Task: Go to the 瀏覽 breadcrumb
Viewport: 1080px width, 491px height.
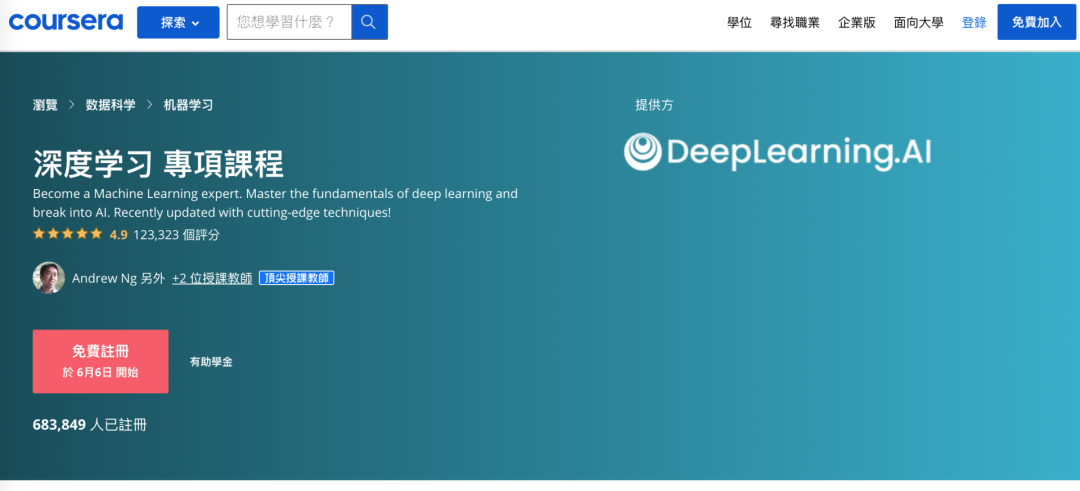Action: click(x=45, y=105)
